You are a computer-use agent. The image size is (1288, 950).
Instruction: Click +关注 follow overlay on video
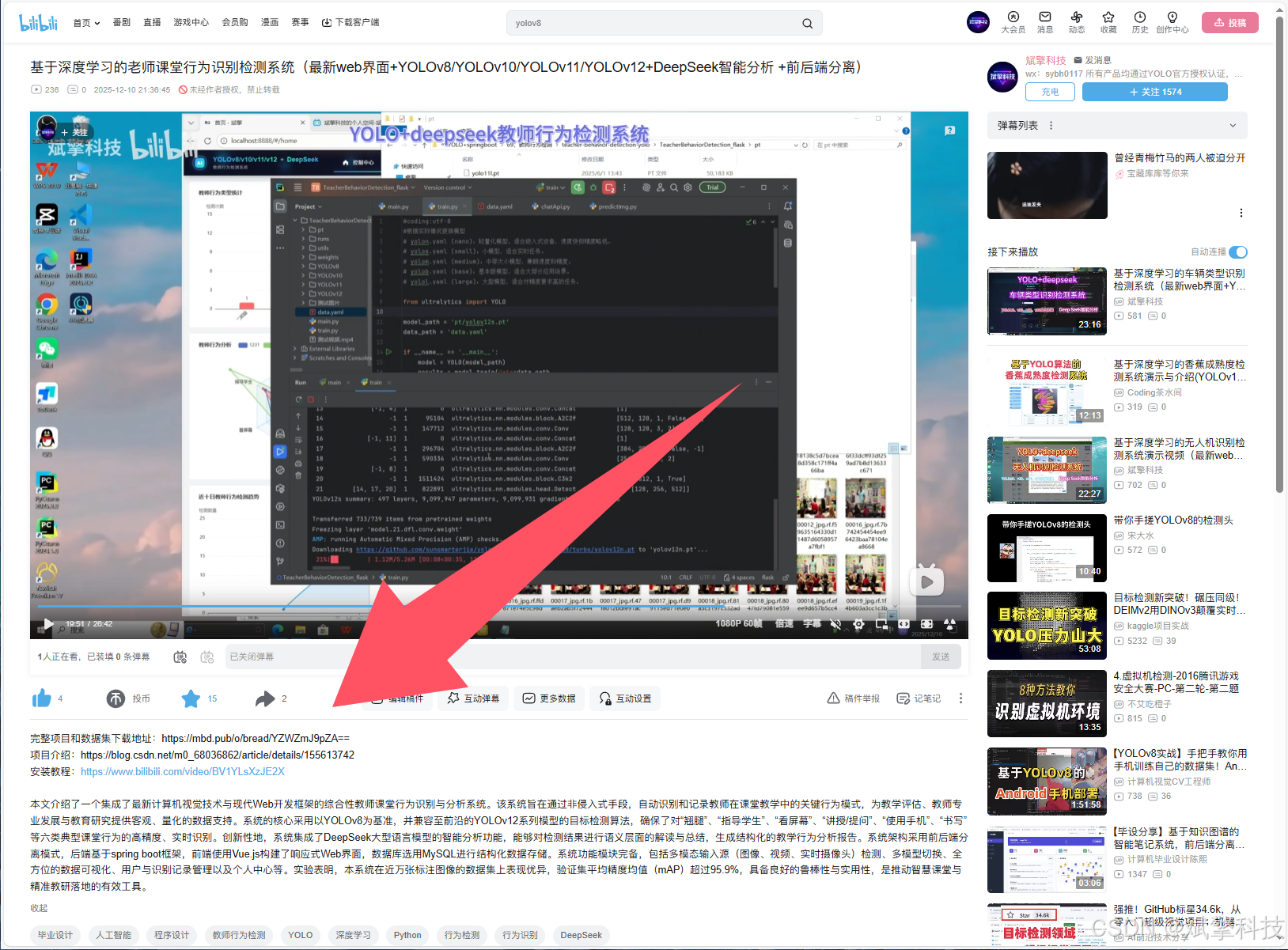coord(74,132)
